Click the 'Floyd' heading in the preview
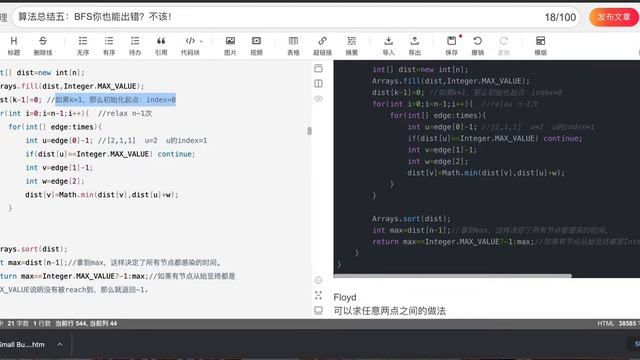Image resolution: width=640 pixels, height=360 pixels. pos(345,297)
